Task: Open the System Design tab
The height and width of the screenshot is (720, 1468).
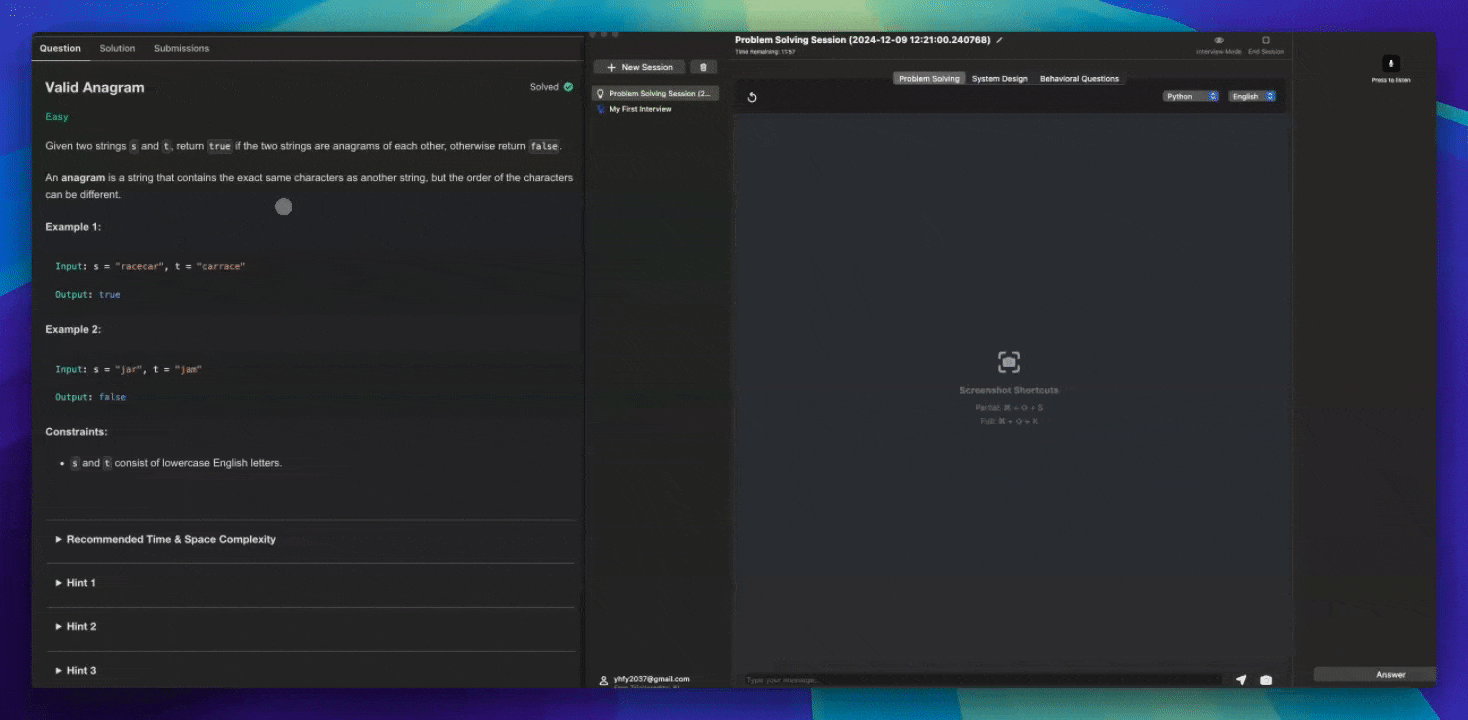Action: 999,78
